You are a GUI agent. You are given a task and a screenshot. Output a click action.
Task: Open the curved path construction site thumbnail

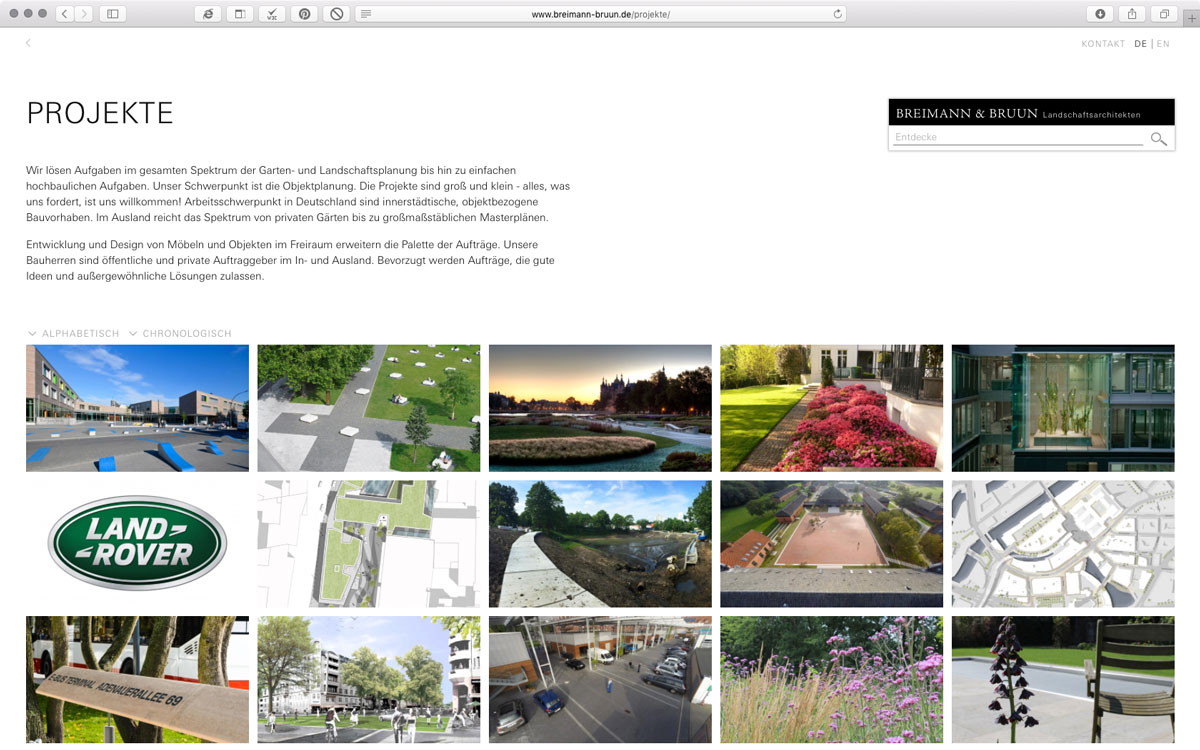point(600,544)
